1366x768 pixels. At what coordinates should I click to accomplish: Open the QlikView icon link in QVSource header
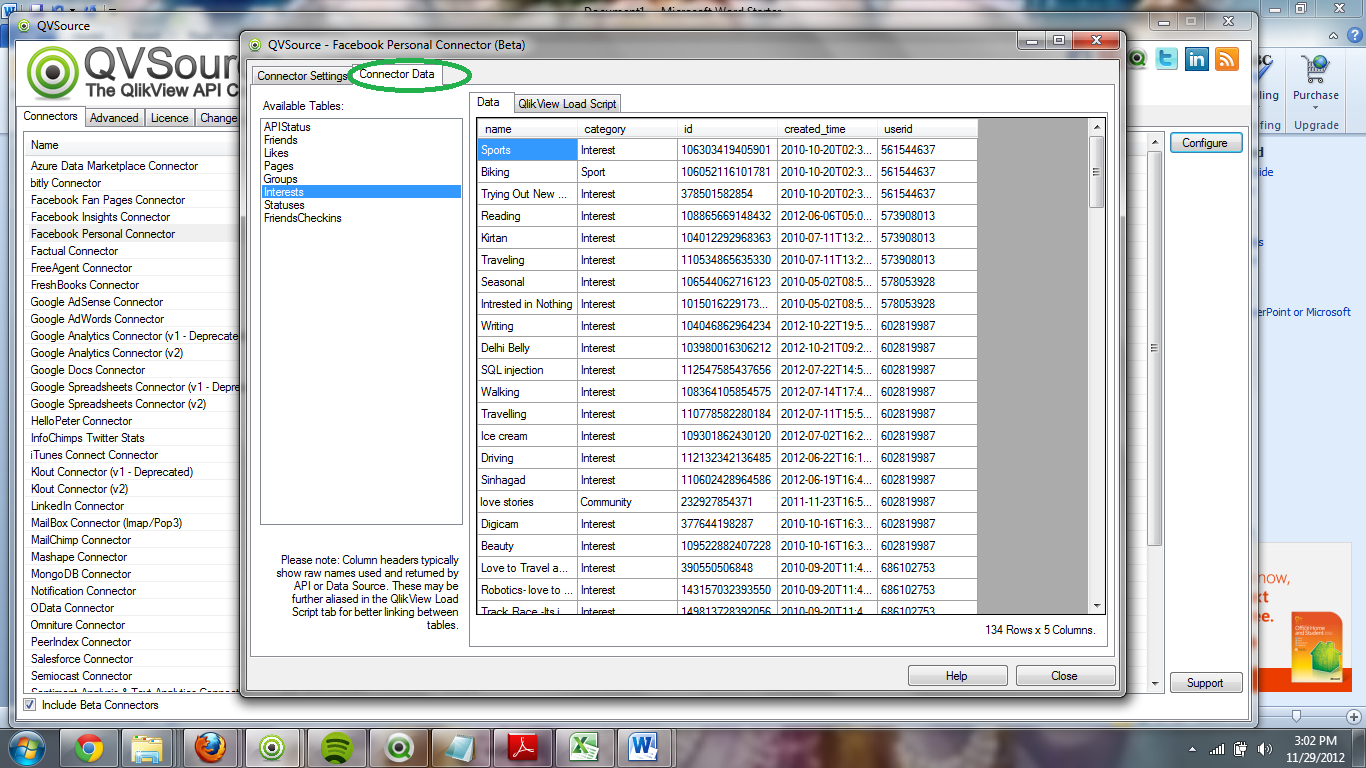pyautogui.click(x=1137, y=59)
